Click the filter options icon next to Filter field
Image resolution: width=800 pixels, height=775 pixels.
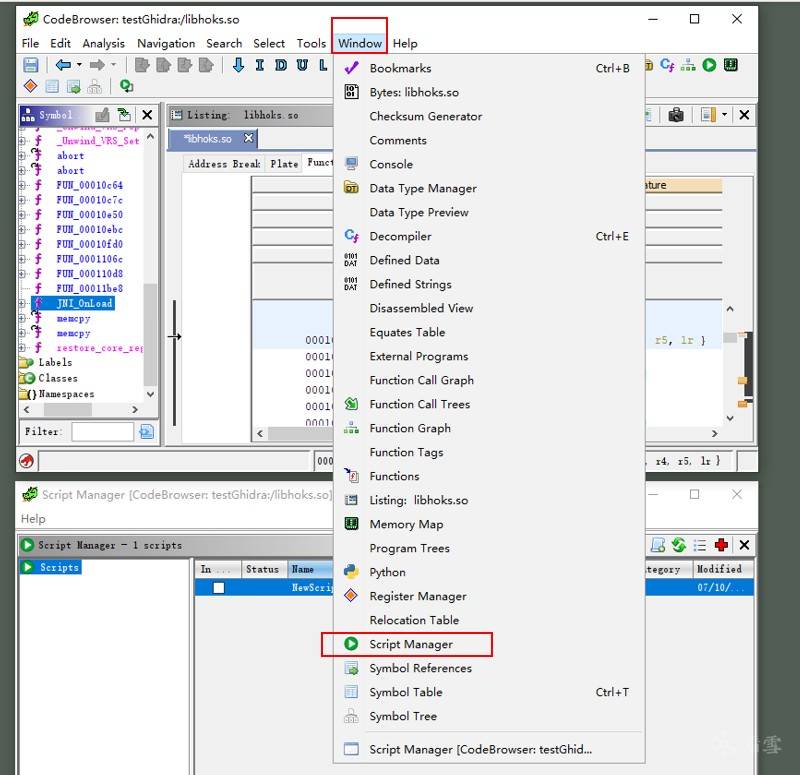[x=146, y=432]
